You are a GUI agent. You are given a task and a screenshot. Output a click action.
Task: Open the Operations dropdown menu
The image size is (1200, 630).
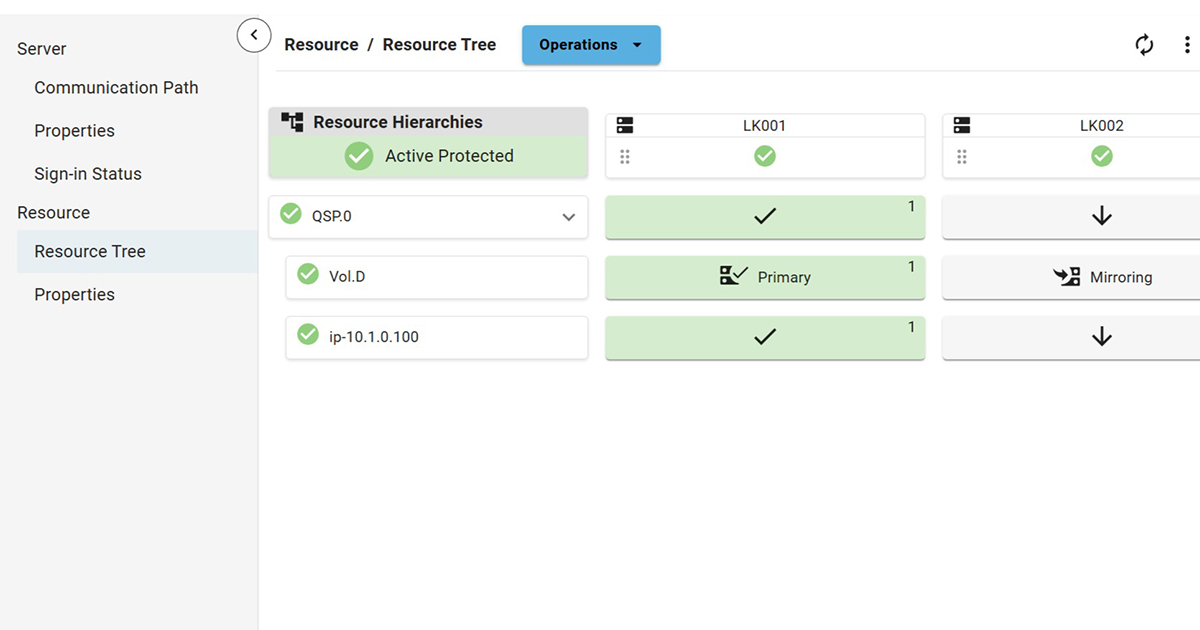pyautogui.click(x=591, y=45)
